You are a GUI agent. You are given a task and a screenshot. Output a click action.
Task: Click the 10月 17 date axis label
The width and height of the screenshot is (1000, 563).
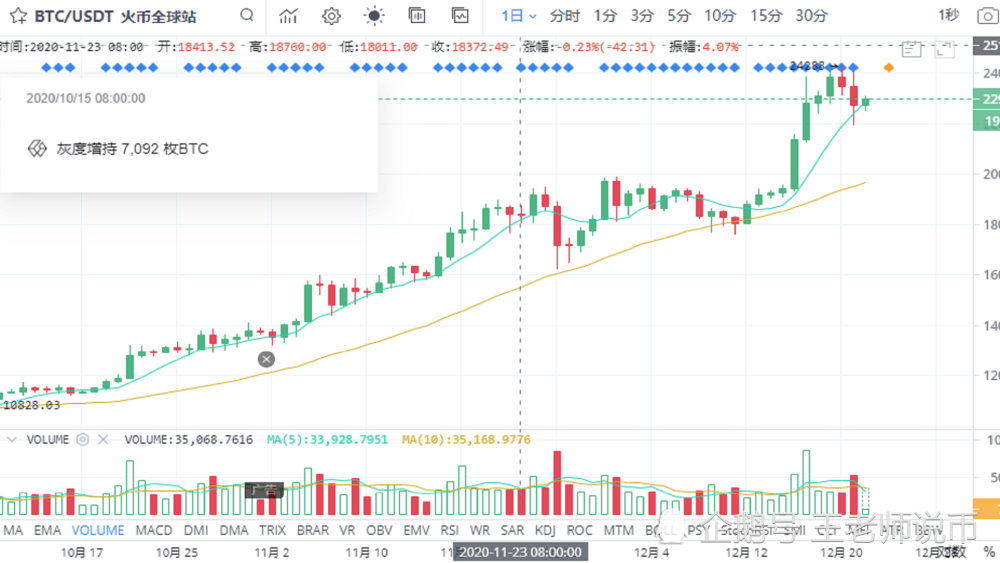pos(82,552)
